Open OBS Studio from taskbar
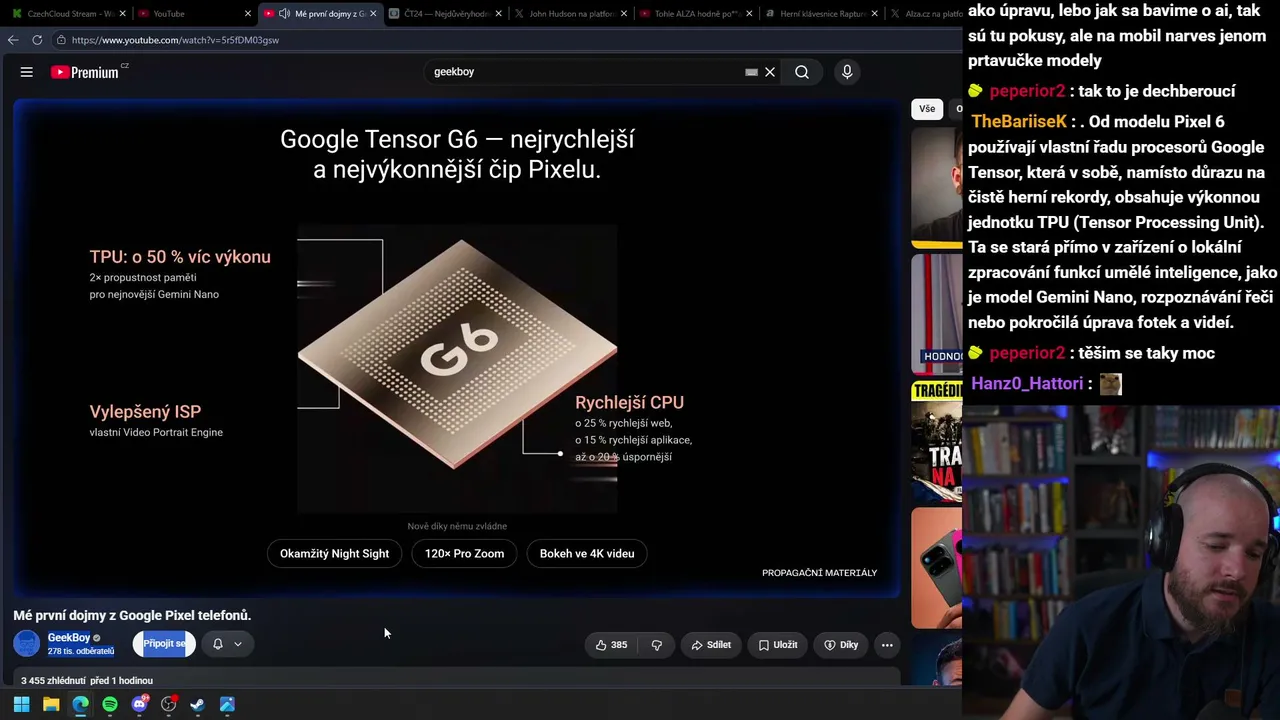The image size is (1280, 720). pyautogui.click(x=169, y=704)
